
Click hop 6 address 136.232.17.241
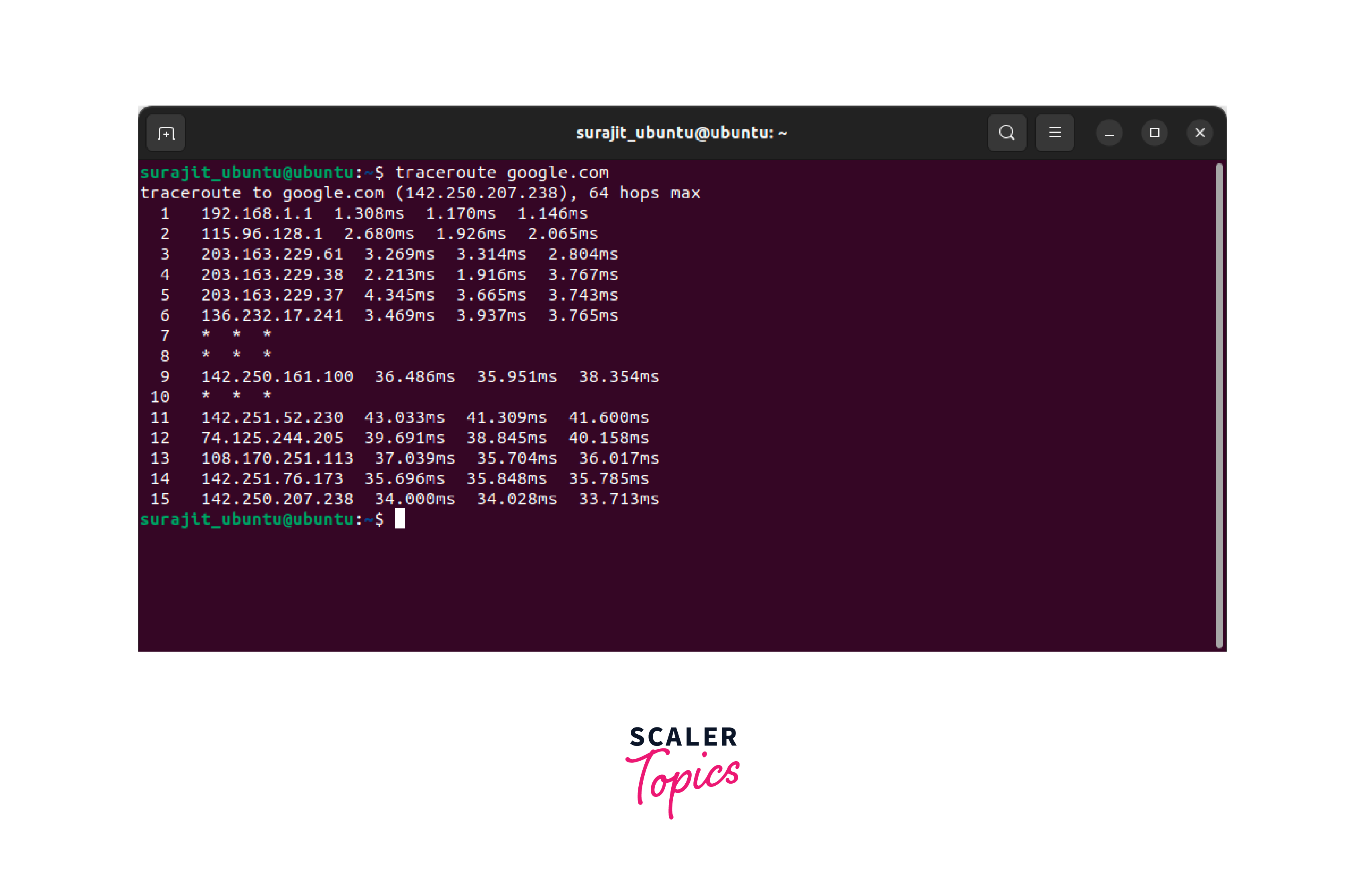click(272, 315)
